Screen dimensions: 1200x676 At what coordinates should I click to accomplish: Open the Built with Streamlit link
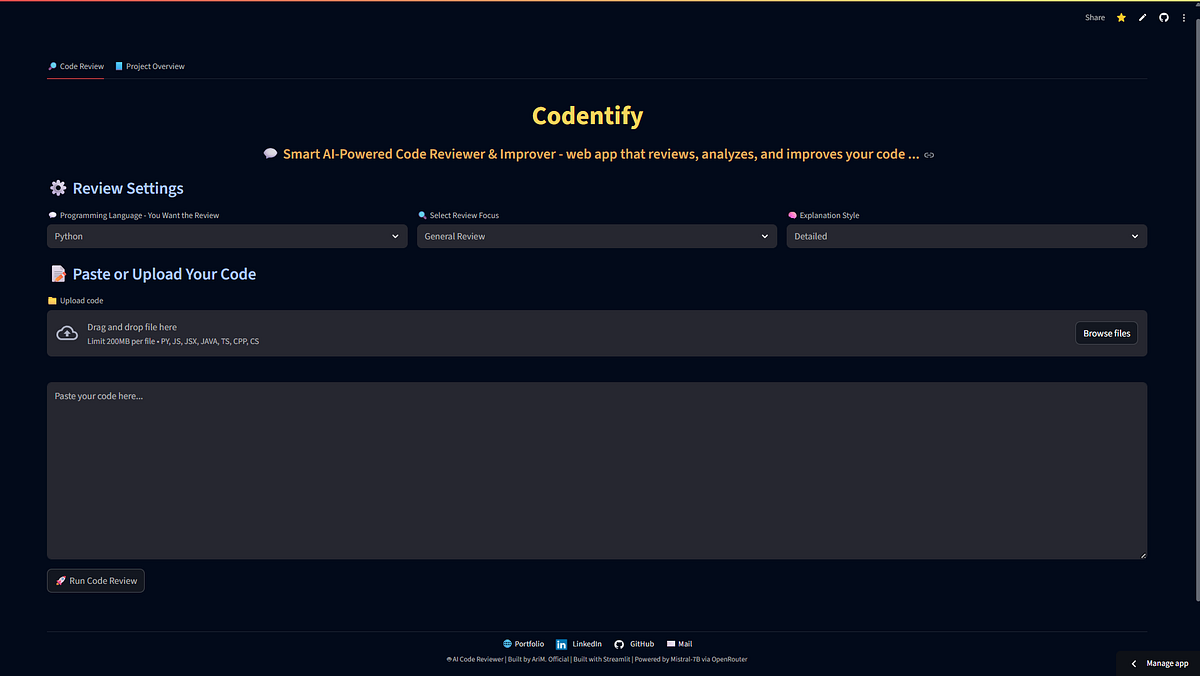click(601, 659)
